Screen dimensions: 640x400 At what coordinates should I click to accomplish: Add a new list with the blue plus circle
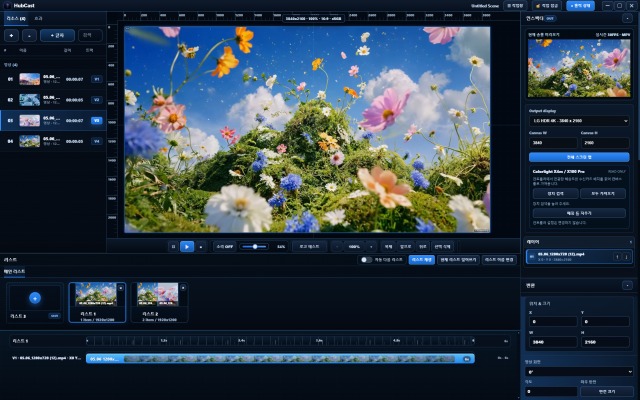click(35, 298)
